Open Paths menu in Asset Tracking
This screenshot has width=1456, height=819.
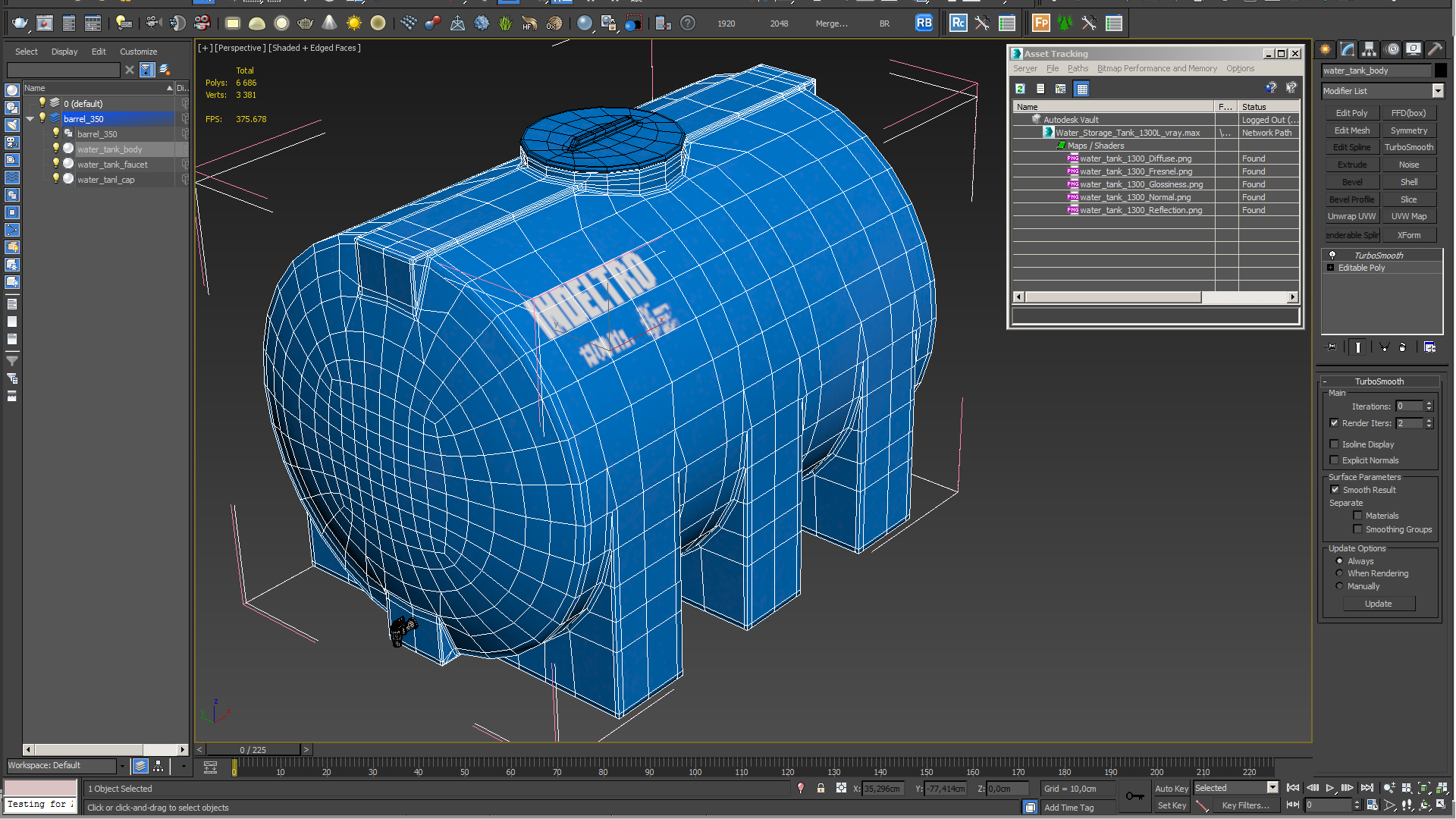point(1078,68)
